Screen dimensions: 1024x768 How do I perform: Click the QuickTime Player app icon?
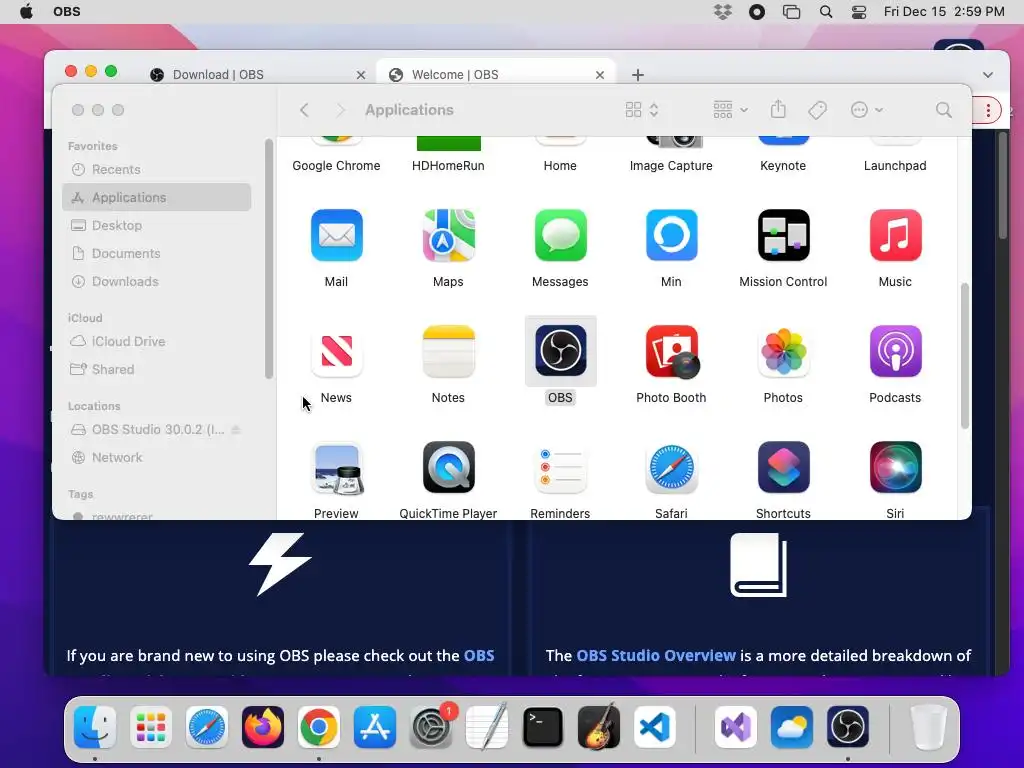[x=448, y=468]
